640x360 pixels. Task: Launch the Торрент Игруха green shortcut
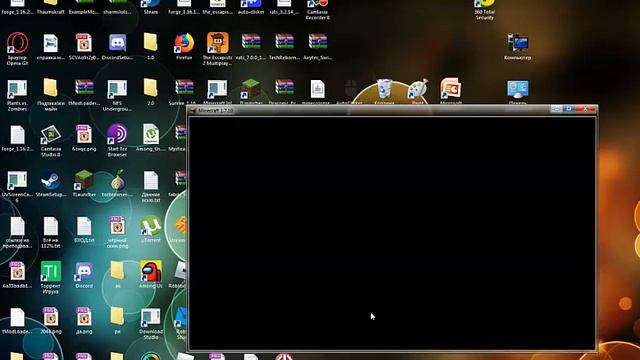click(51, 272)
